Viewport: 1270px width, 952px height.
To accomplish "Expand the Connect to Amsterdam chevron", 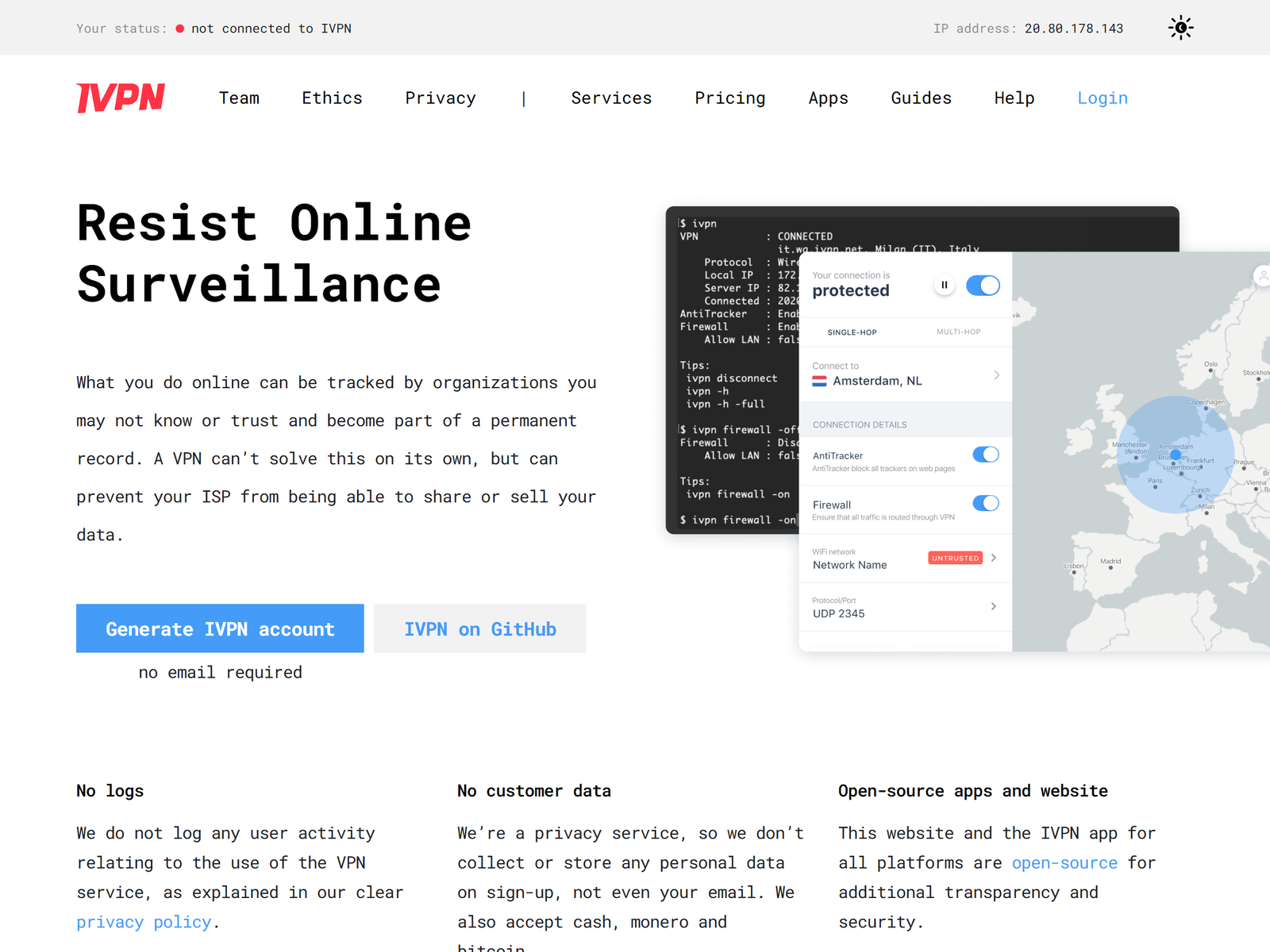I will coord(996,375).
